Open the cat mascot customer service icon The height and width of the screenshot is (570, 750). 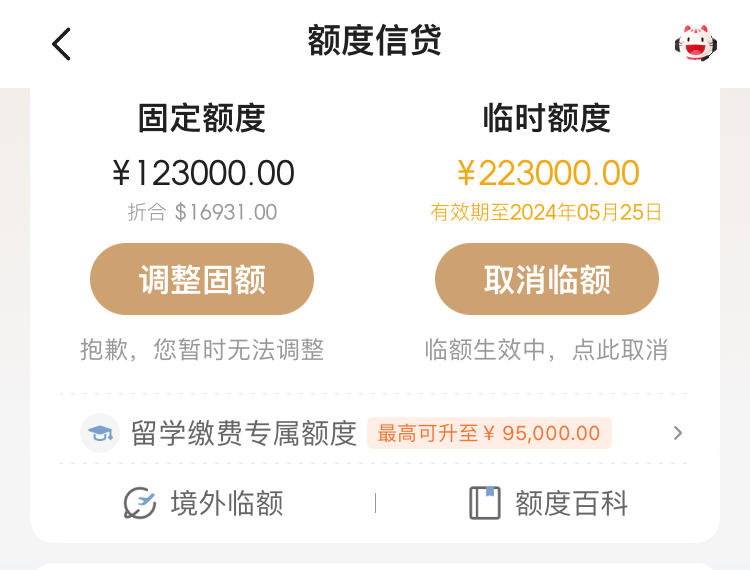click(x=696, y=43)
